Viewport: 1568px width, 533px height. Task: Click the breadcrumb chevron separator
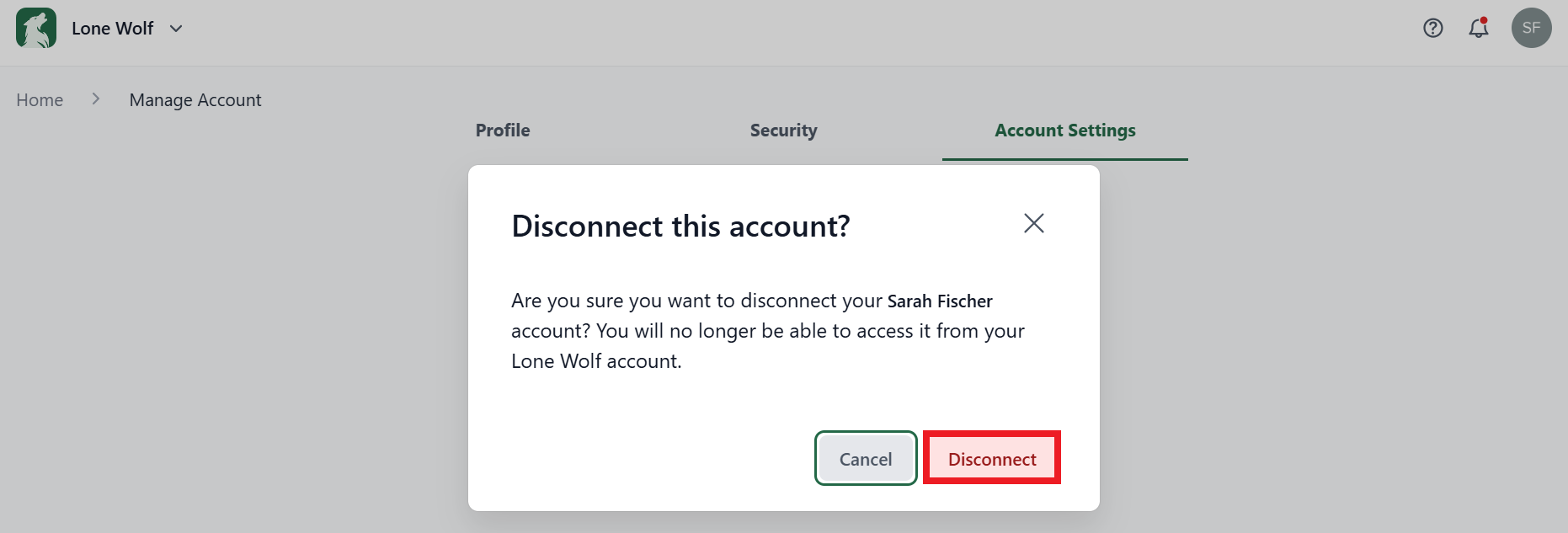95,99
